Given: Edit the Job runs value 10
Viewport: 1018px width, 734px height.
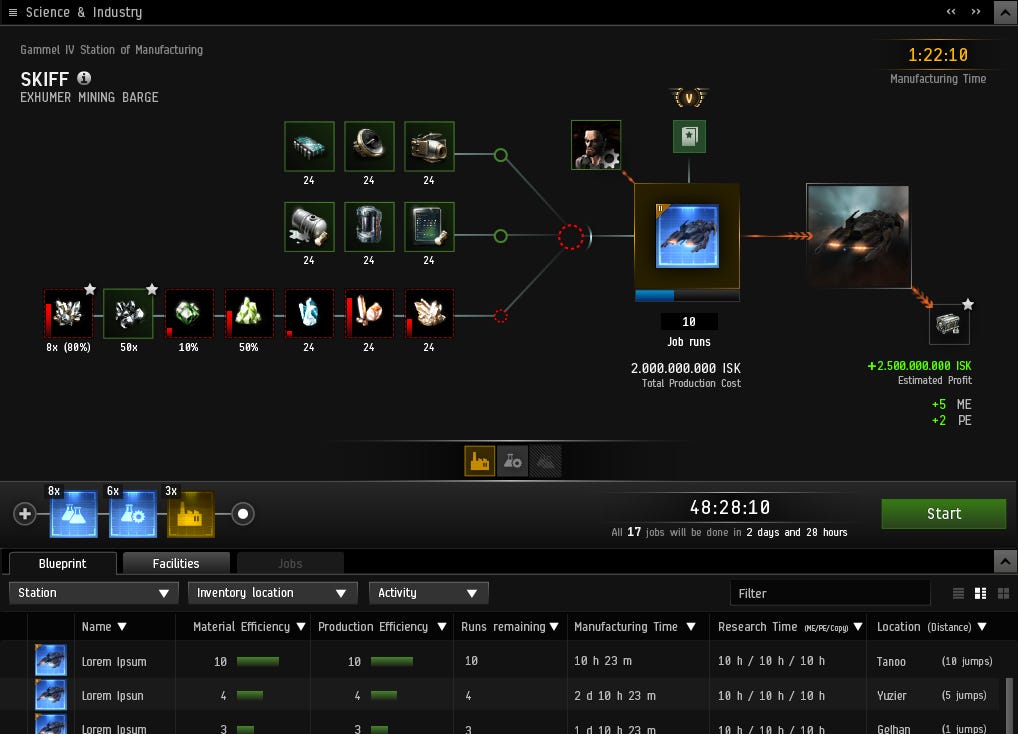Looking at the screenshot, I should [689, 322].
